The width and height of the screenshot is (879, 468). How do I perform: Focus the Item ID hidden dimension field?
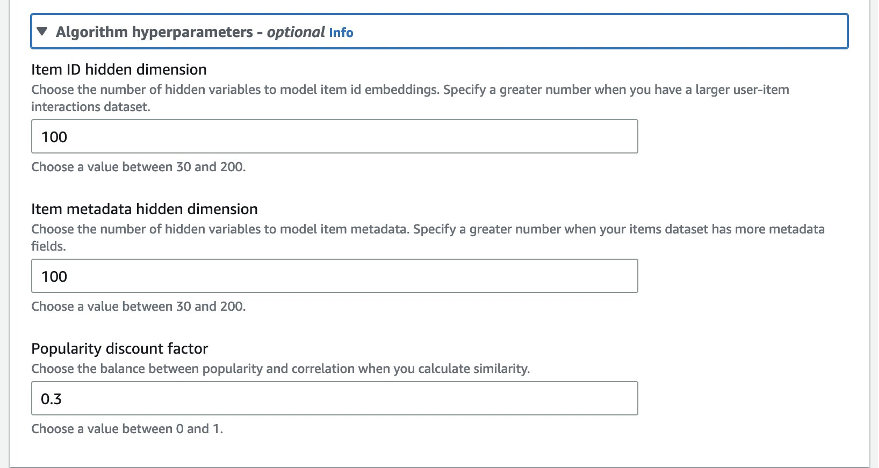[334, 136]
